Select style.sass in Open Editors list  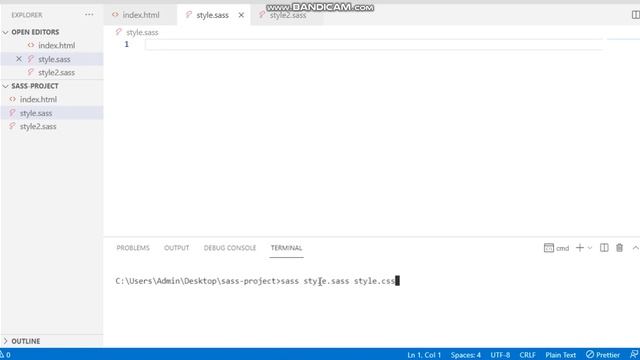coord(54,59)
